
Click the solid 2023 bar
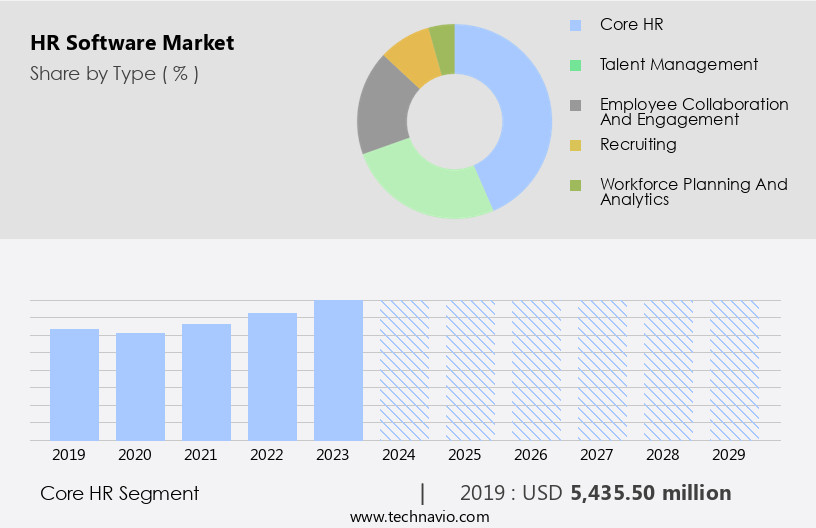tap(338, 370)
